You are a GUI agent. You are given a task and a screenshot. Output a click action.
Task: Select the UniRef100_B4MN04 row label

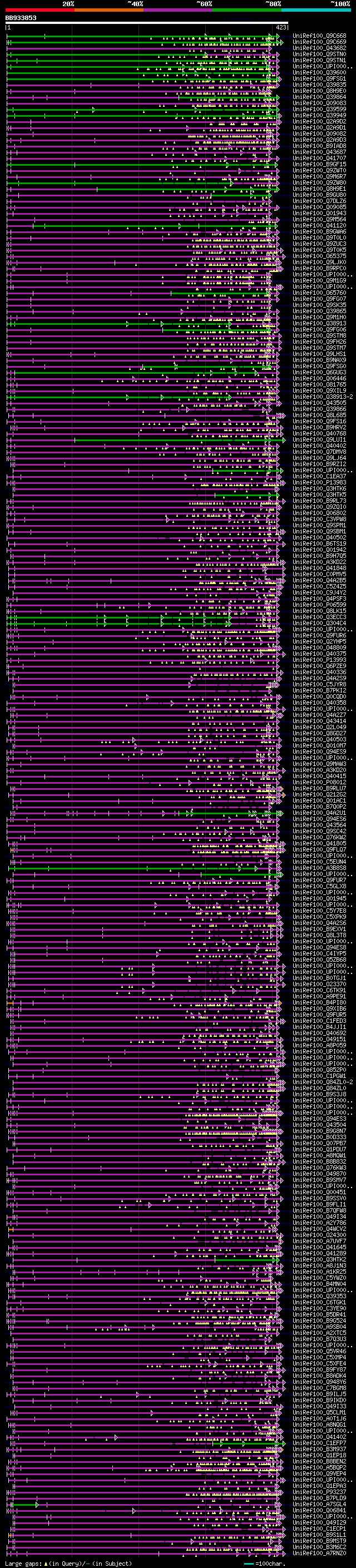pyautogui.click(x=319, y=1284)
